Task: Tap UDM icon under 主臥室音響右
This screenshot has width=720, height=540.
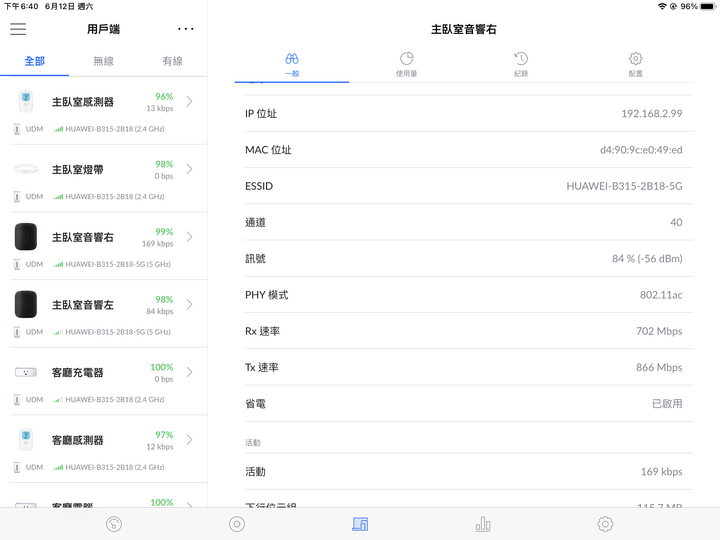Action: point(17,264)
